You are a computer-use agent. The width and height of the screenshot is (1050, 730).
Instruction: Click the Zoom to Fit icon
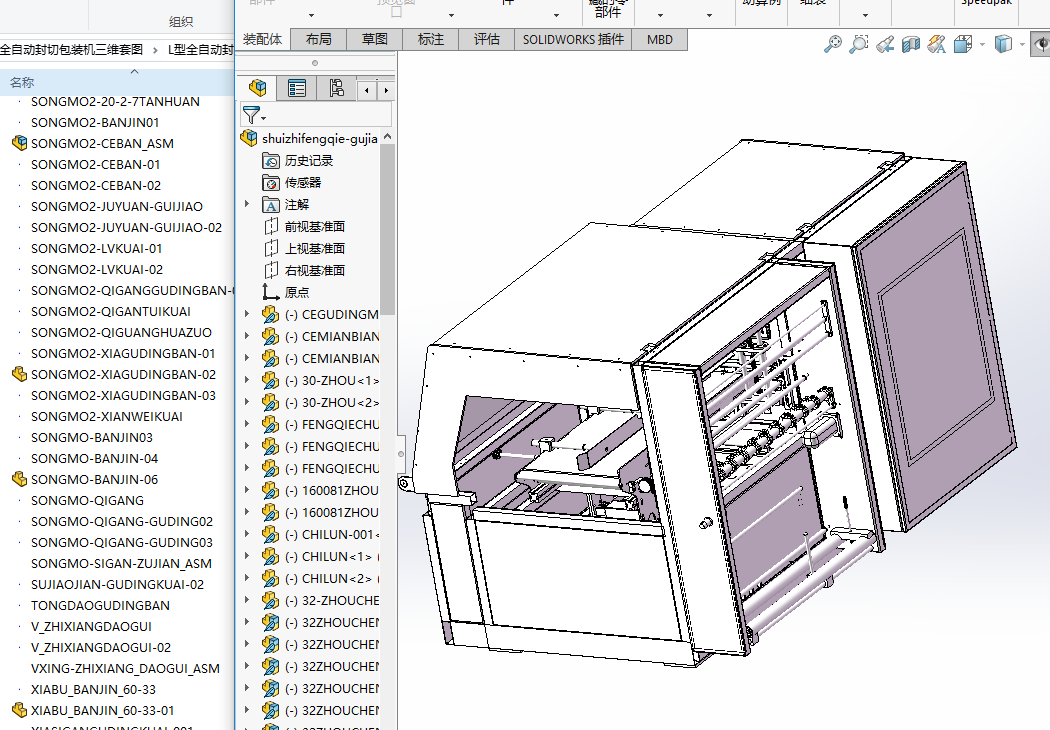coord(833,44)
